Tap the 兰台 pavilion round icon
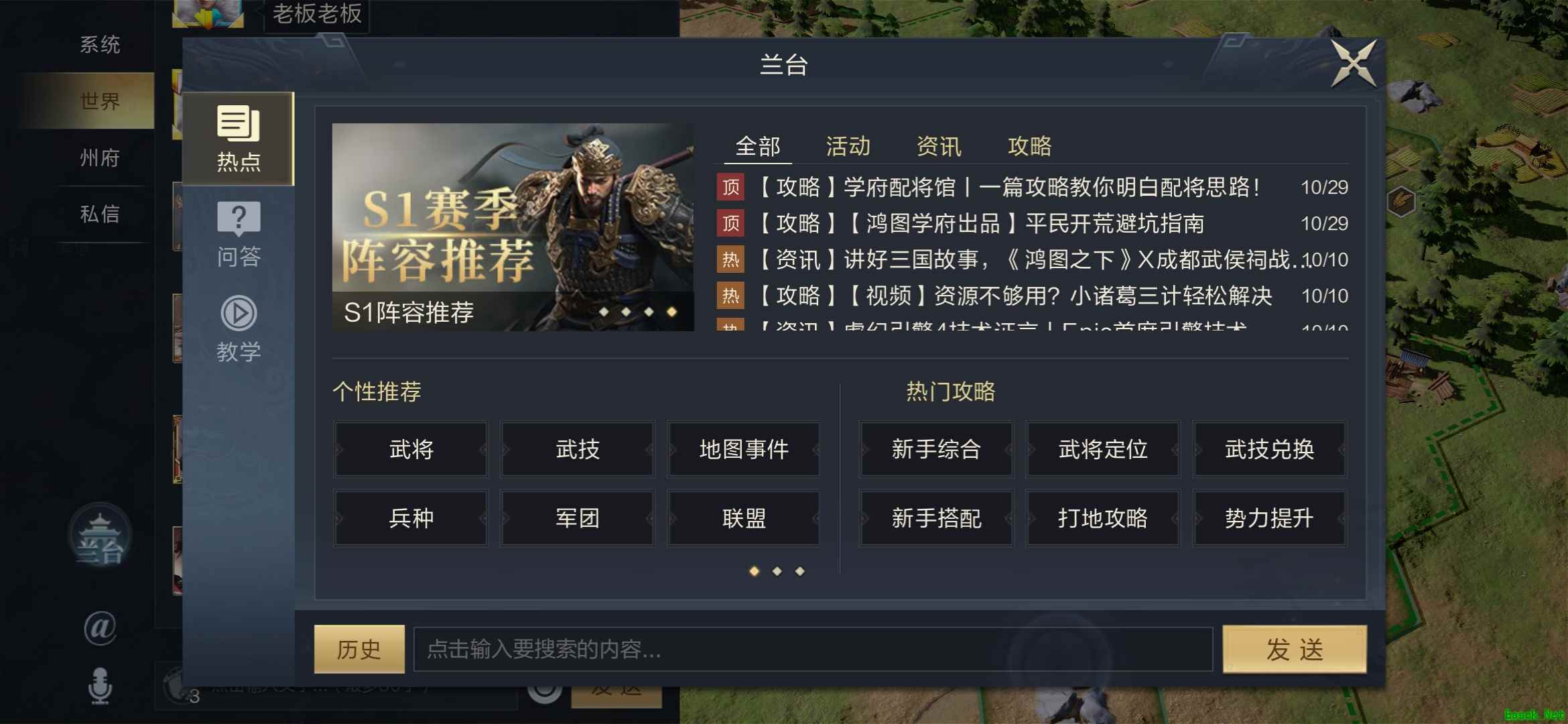Viewport: 1568px width, 724px height. point(100,537)
